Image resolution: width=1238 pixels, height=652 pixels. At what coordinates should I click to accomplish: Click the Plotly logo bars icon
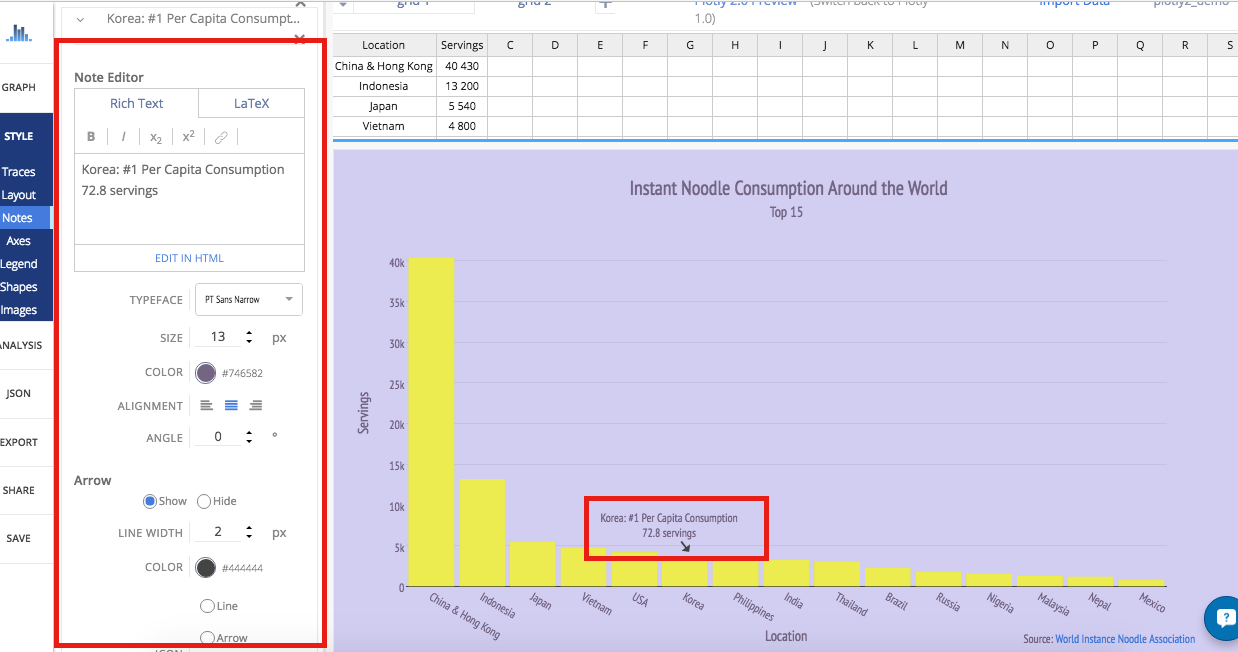point(18,33)
